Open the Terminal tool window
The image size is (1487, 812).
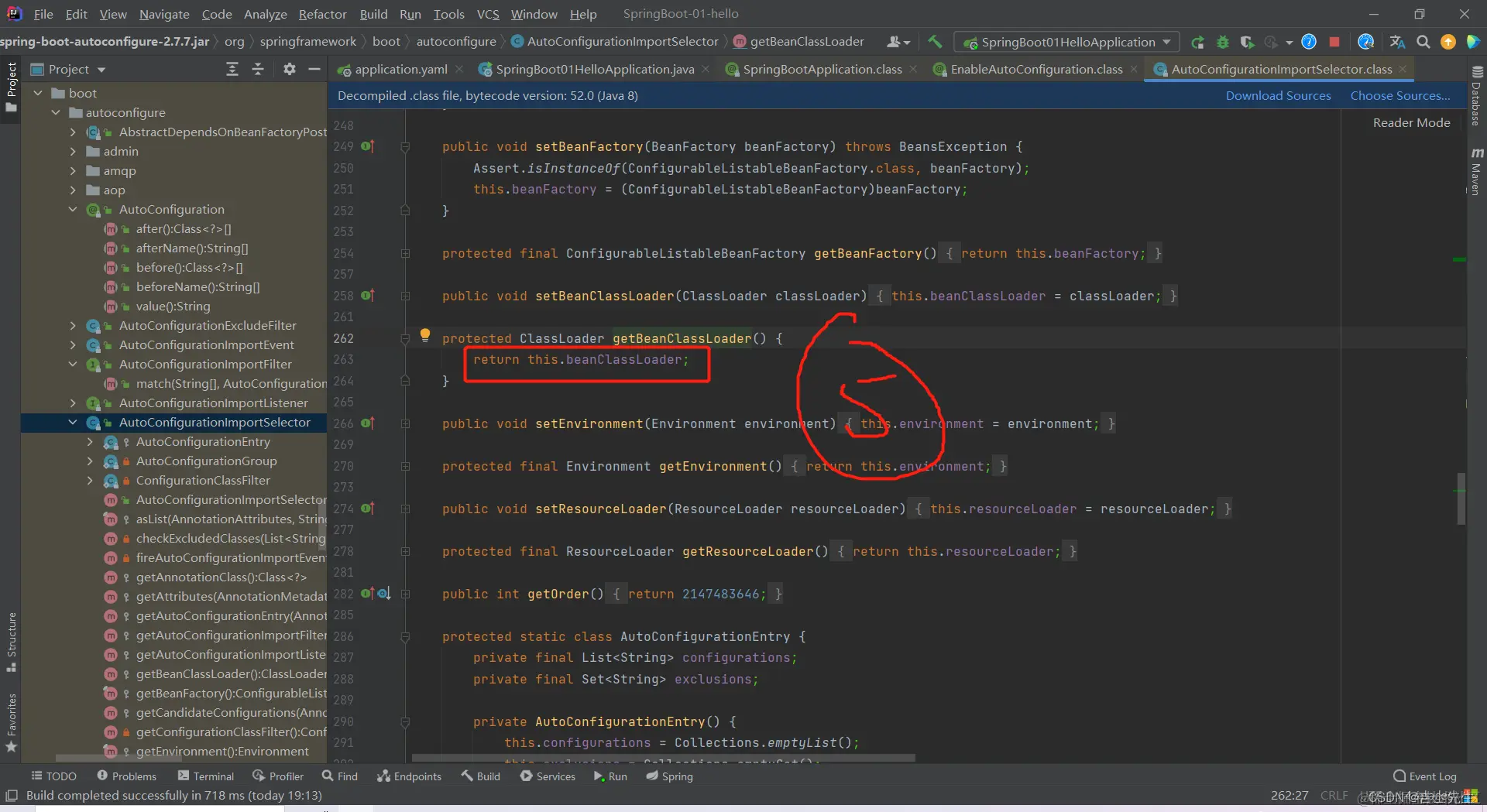pyautogui.click(x=206, y=776)
